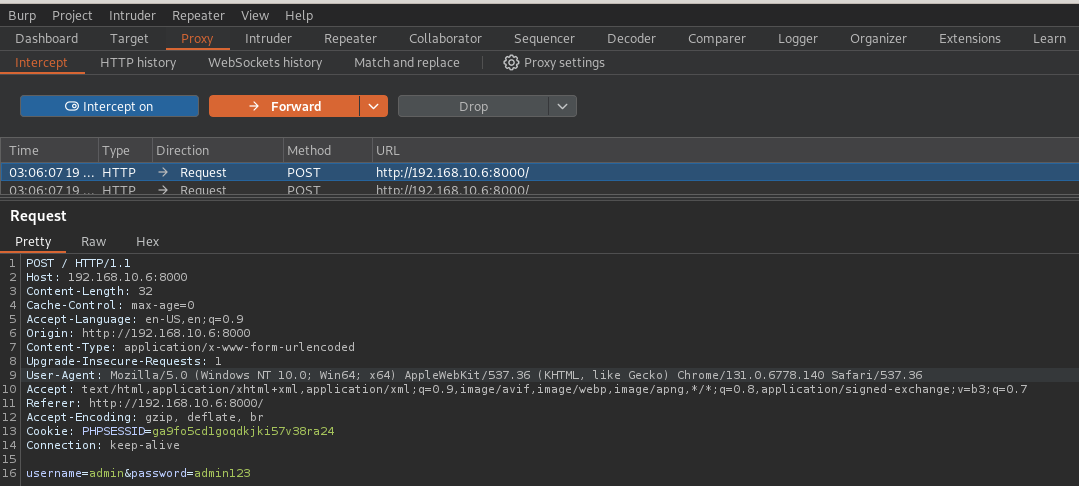The image size is (1079, 486).
Task: Click the Origin header line
Action: coord(138,333)
